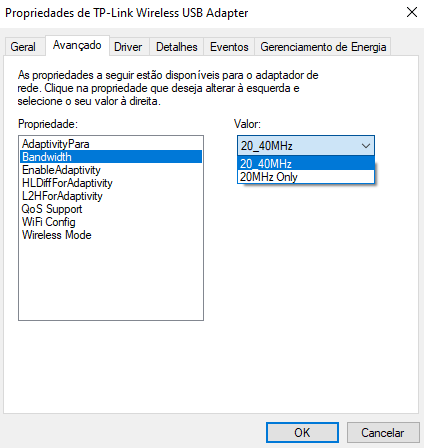Screen dimensions: 424x448
Task: Choose 20MHz Only dropdown option
Action: (x=306, y=177)
